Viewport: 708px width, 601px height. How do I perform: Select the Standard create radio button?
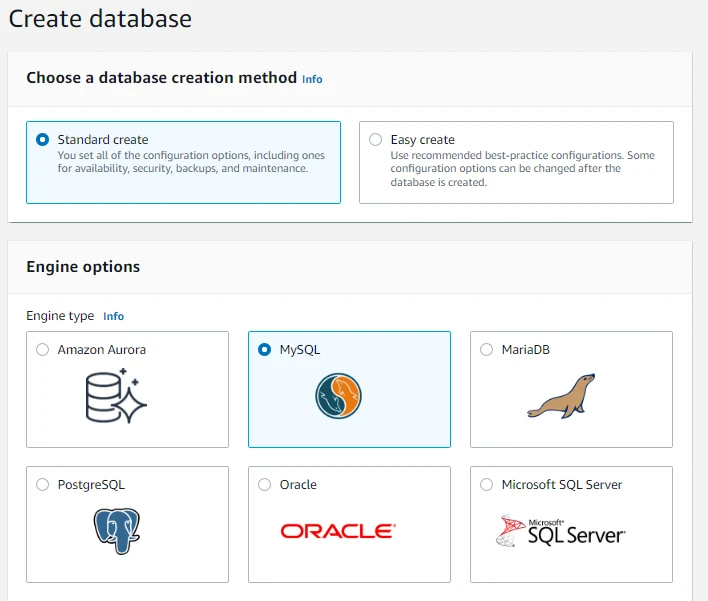coord(42,140)
